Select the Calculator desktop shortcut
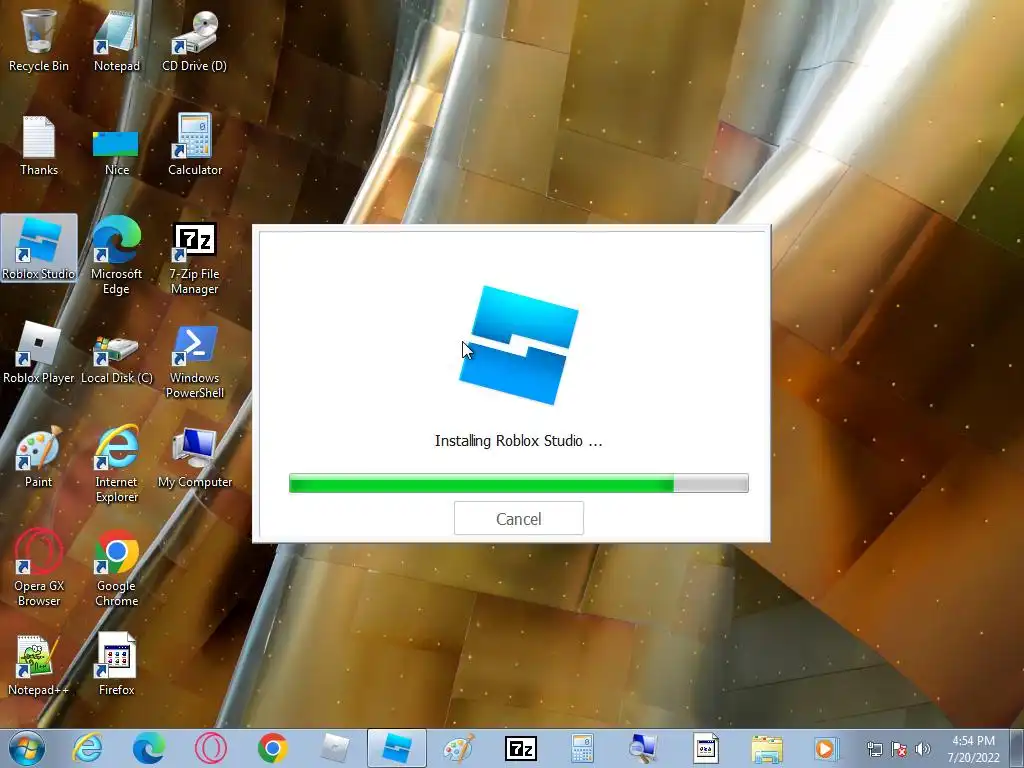Image resolution: width=1024 pixels, height=768 pixels. click(x=194, y=145)
